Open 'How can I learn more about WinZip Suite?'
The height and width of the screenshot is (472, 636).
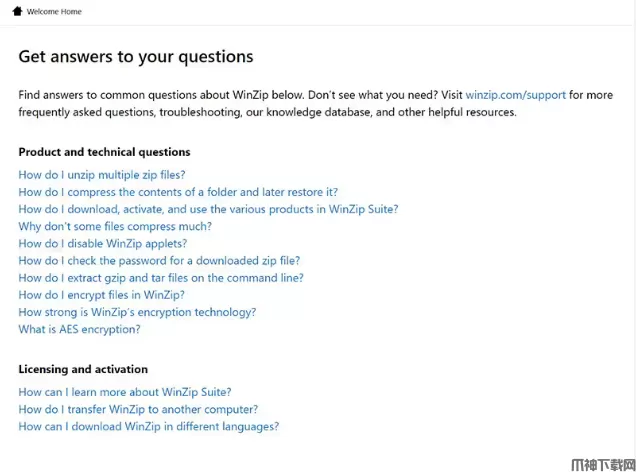pyautogui.click(x=125, y=392)
